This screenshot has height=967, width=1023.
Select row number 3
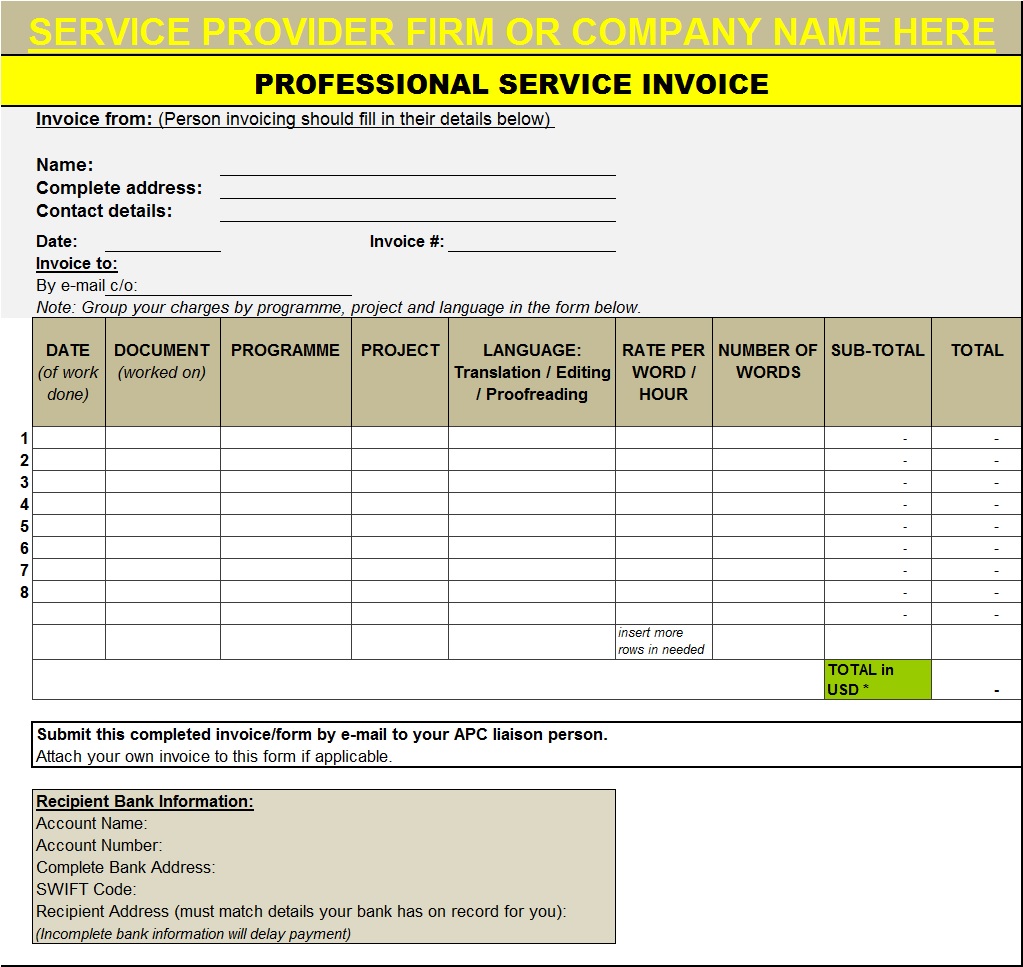click(x=24, y=483)
